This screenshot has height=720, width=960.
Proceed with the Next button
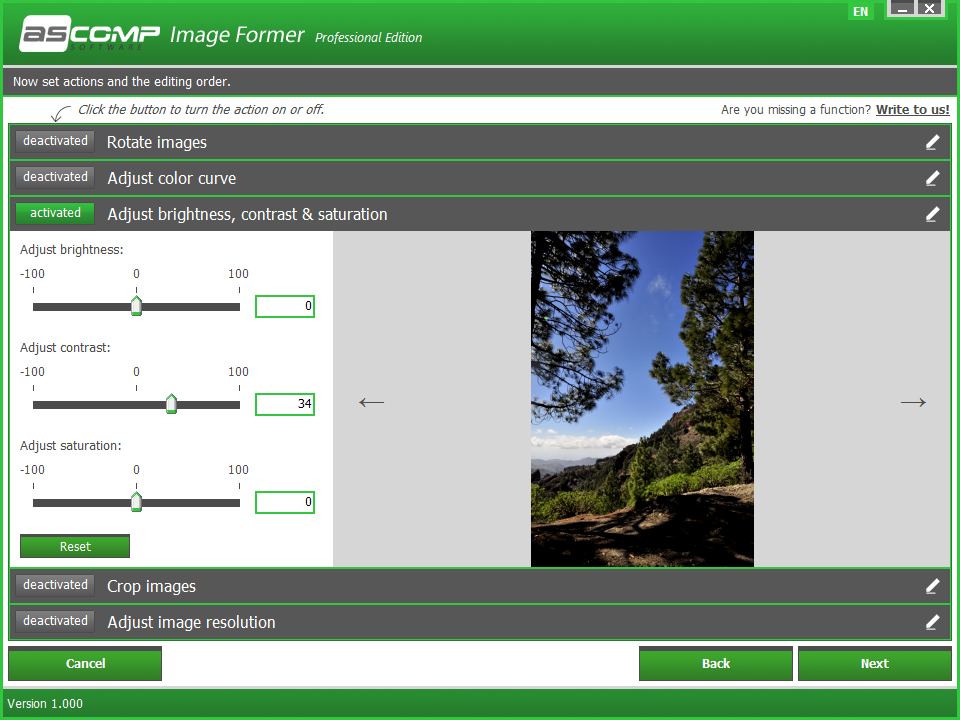tap(874, 664)
